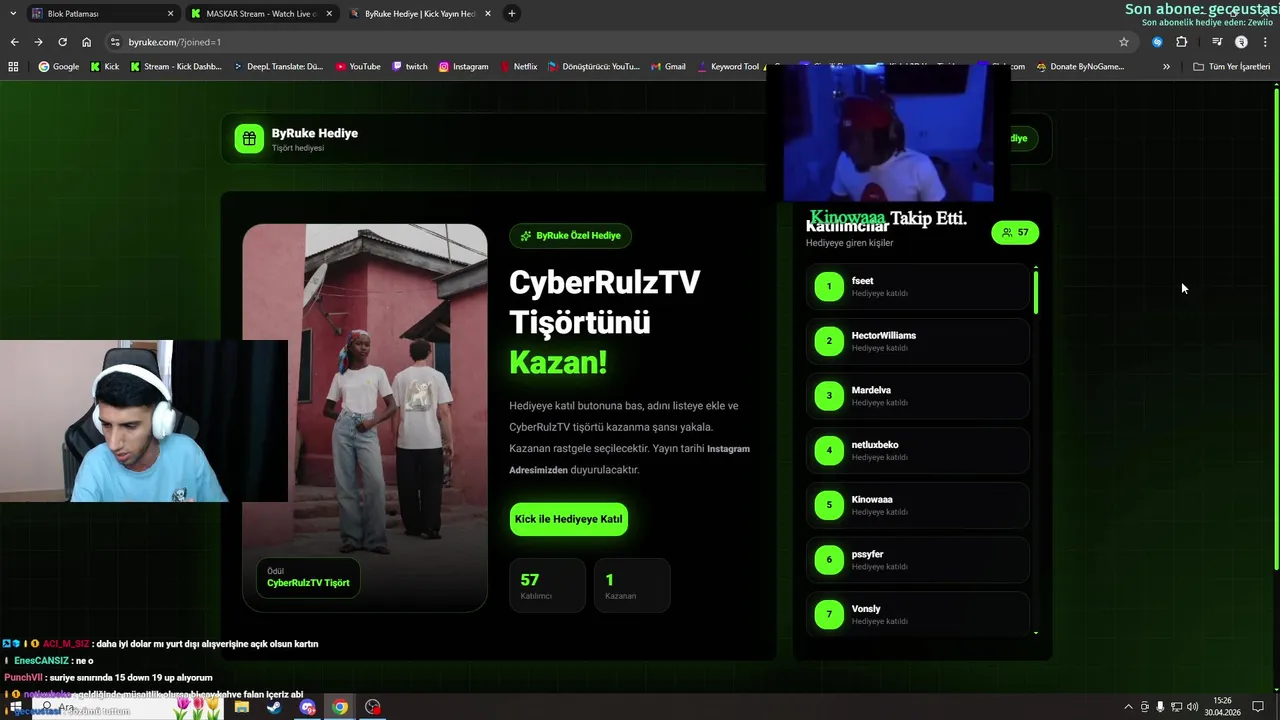Open the Keyword Tool bookmark
The image size is (1280, 720).
[727, 67]
